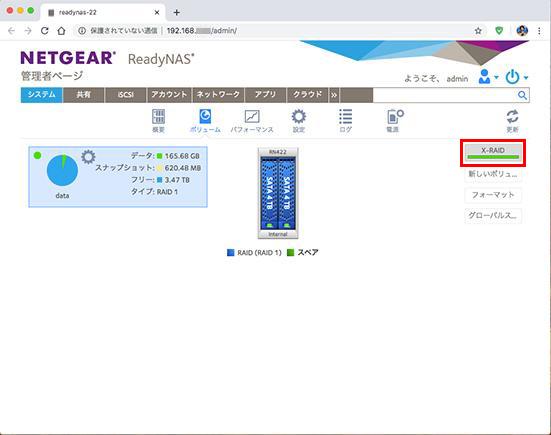This screenshot has height=435, width=551.
Task: Expand more tabs with » button
Action: (334, 95)
